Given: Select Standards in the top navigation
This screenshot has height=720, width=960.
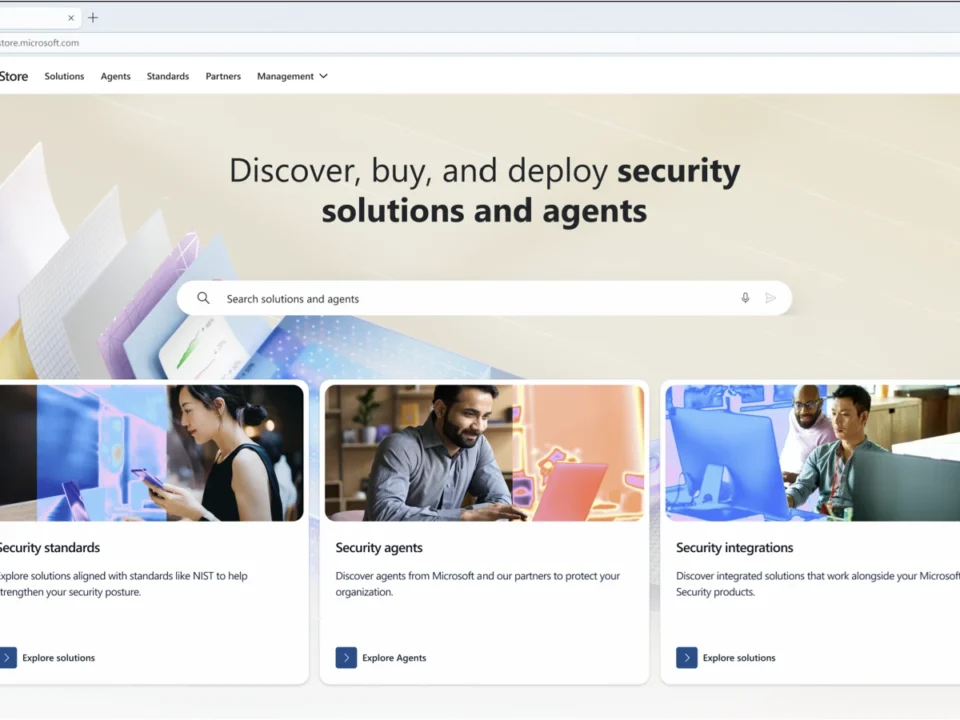Looking at the screenshot, I should pyautogui.click(x=167, y=76).
